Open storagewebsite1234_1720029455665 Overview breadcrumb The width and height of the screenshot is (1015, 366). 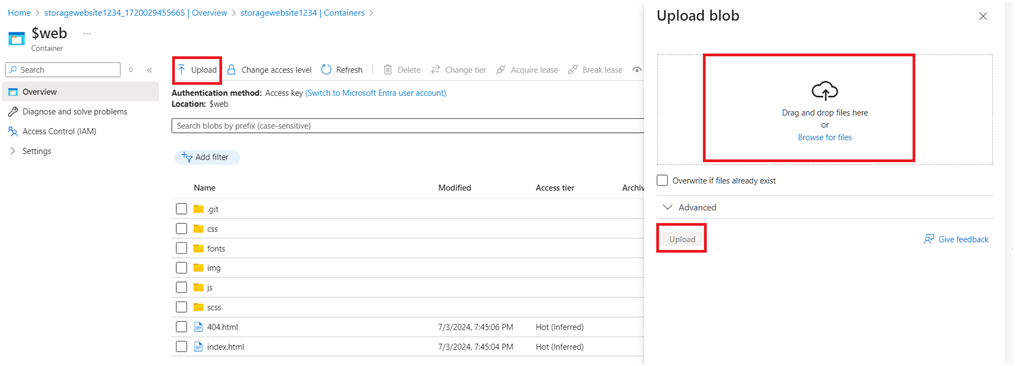coord(135,12)
